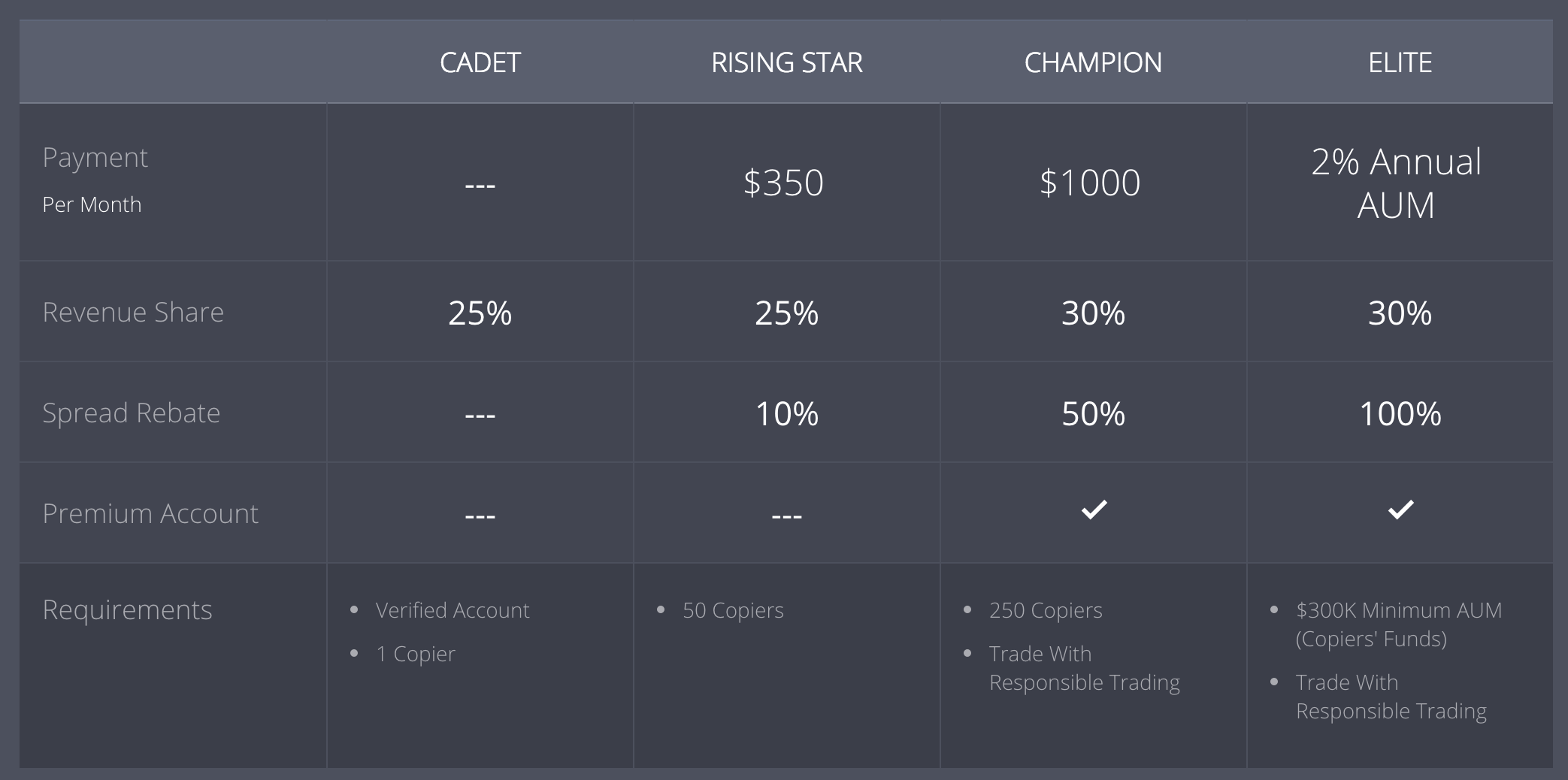Click the Revenue Share row label
1568x780 pixels.
[133, 312]
